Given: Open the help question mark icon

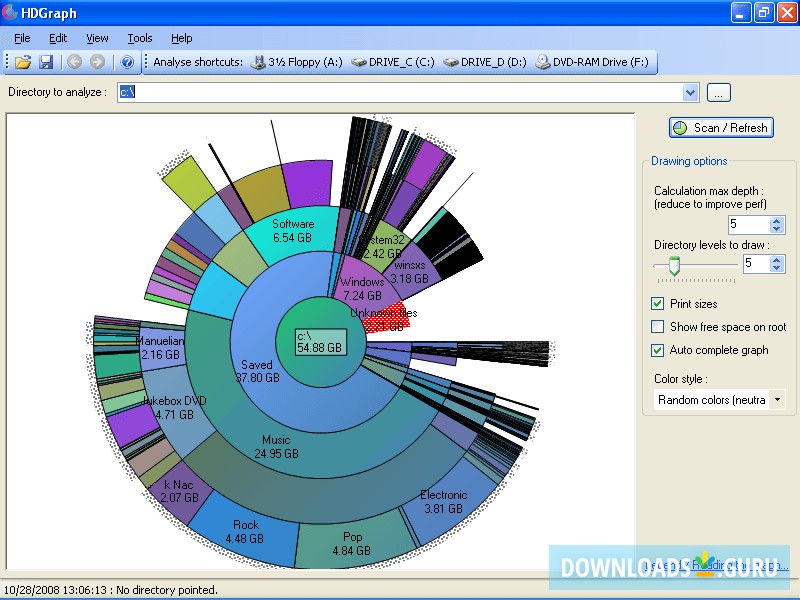Looking at the screenshot, I should click(x=127, y=62).
